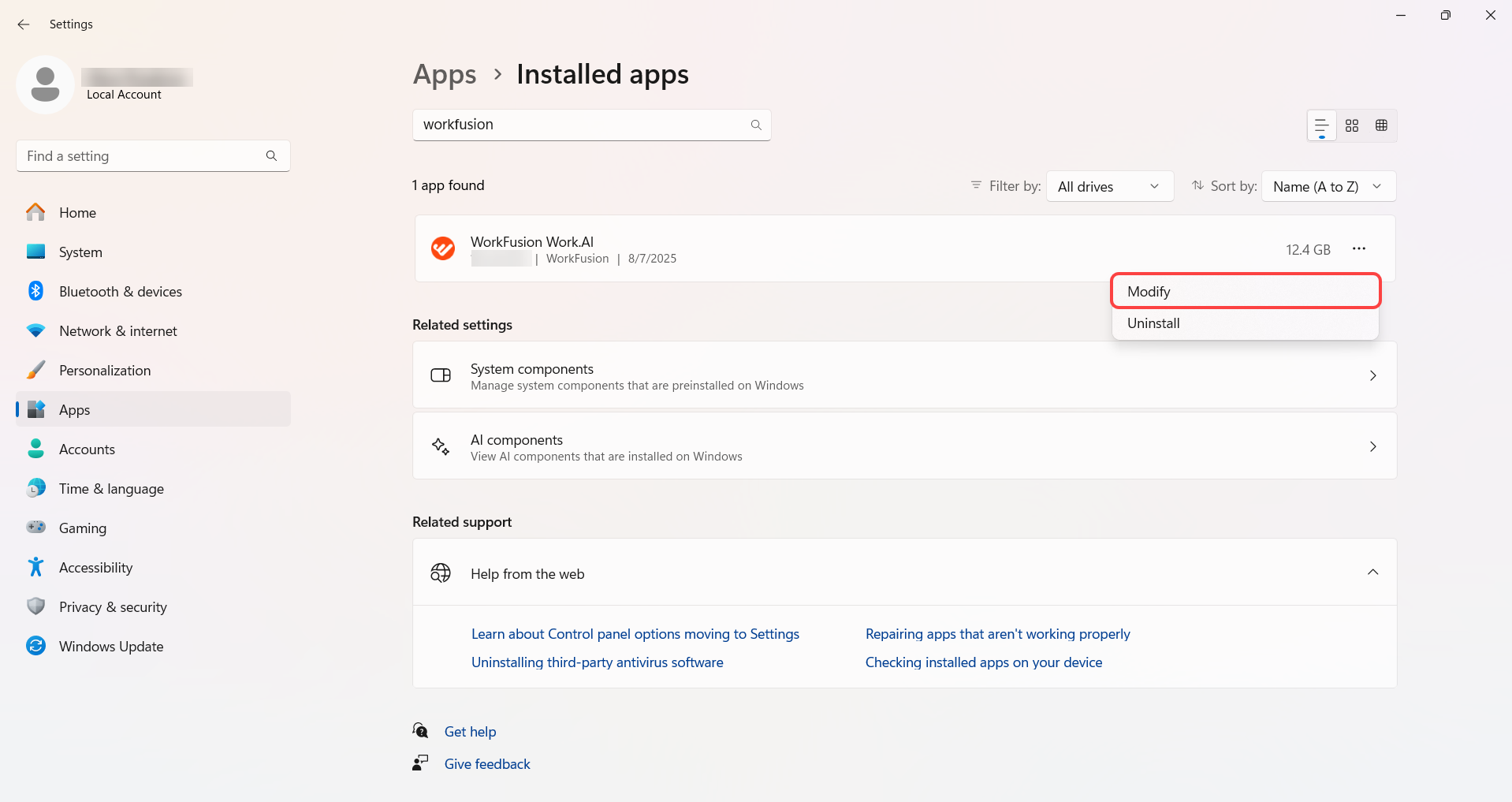Image resolution: width=1512 pixels, height=802 pixels.
Task: Collapse the Help from the web section
Action: click(1373, 573)
